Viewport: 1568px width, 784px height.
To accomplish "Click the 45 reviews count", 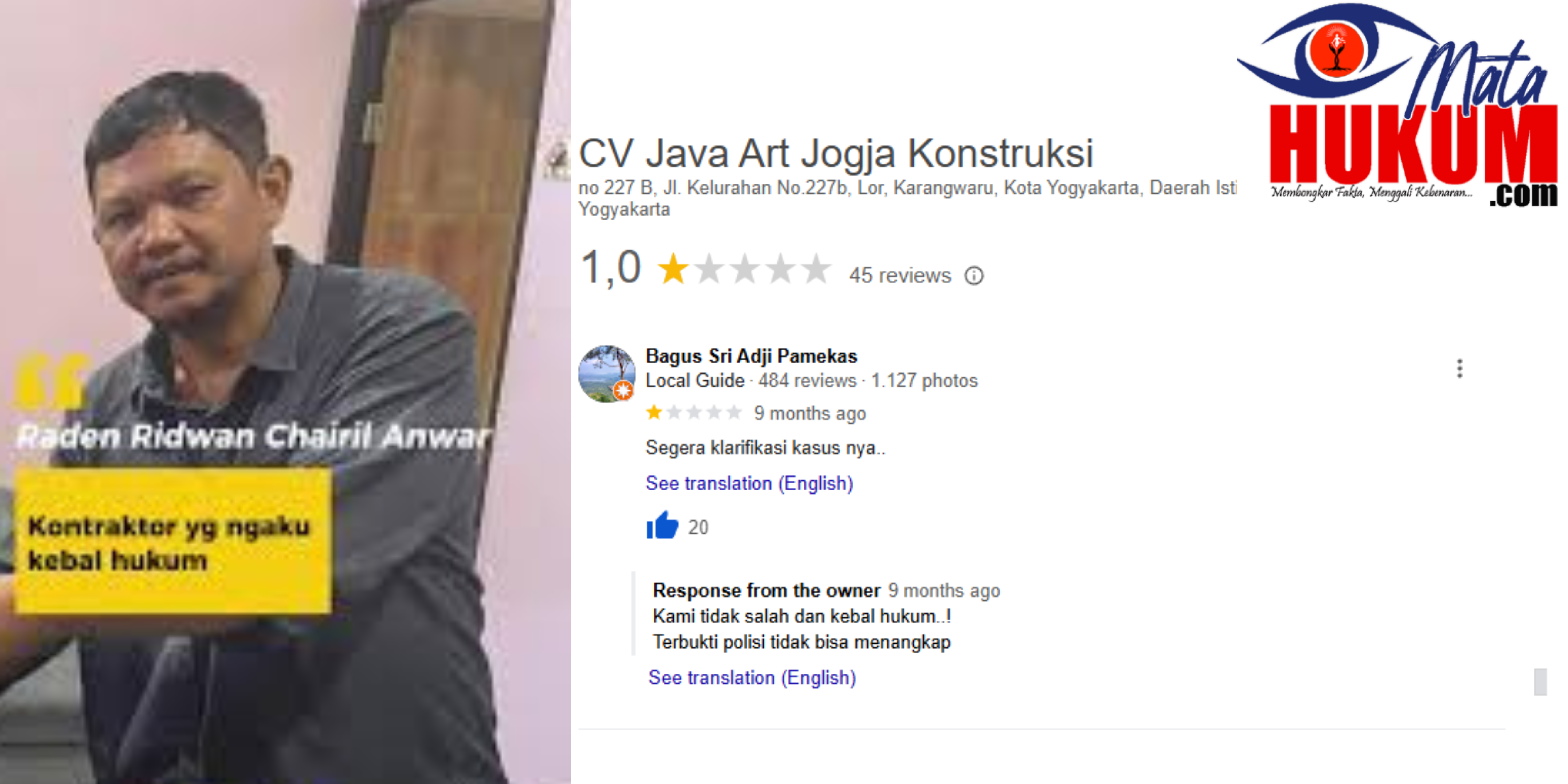I will click(x=900, y=276).
